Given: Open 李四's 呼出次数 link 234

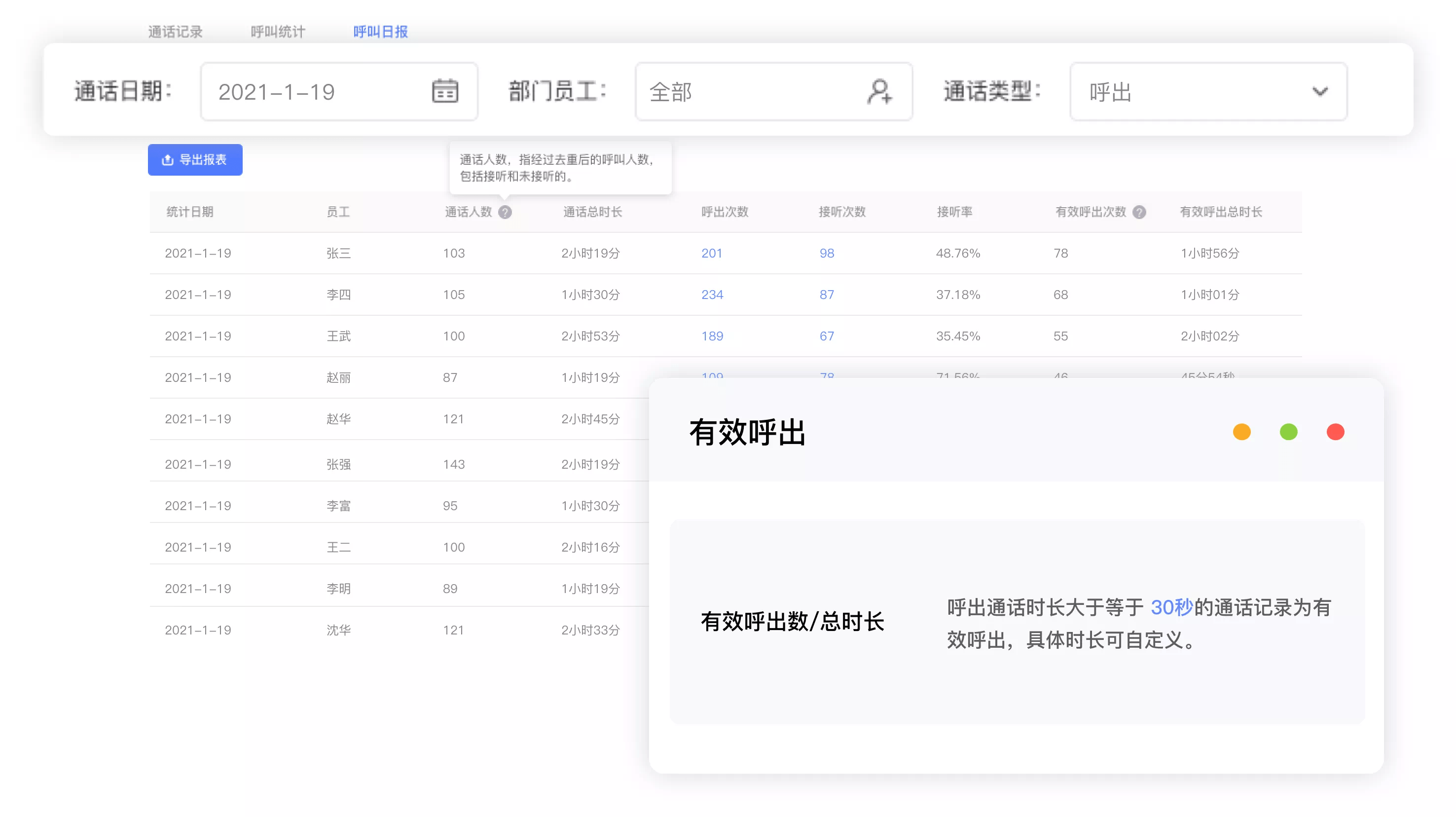Looking at the screenshot, I should point(712,295).
